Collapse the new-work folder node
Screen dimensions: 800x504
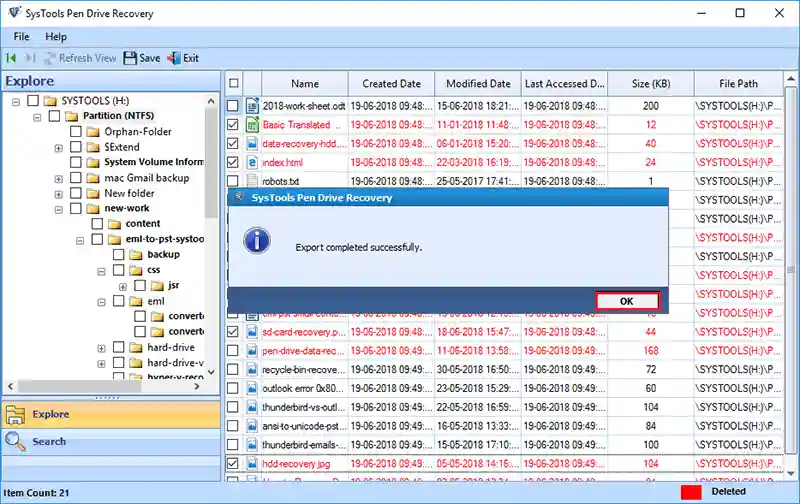point(59,210)
